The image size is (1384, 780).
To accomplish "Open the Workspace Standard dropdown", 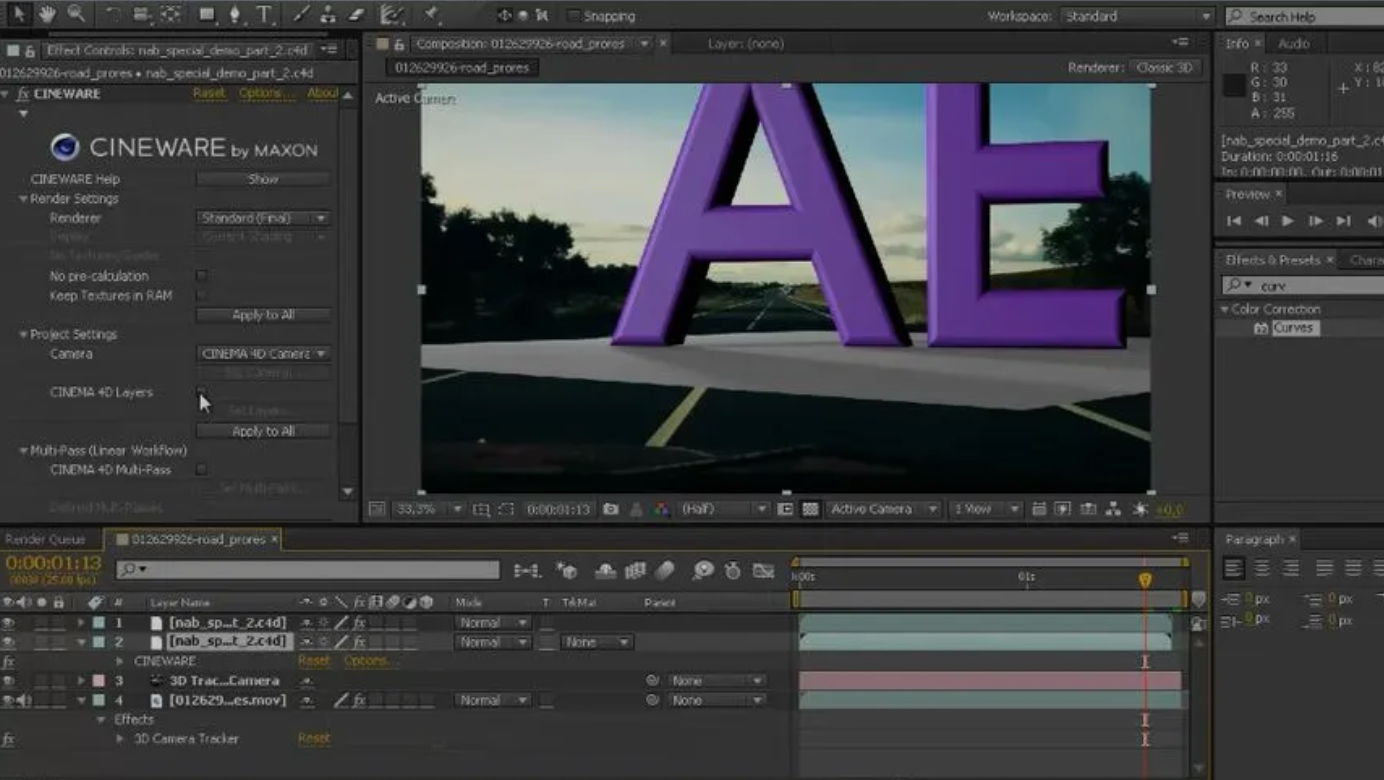I will coord(1136,16).
